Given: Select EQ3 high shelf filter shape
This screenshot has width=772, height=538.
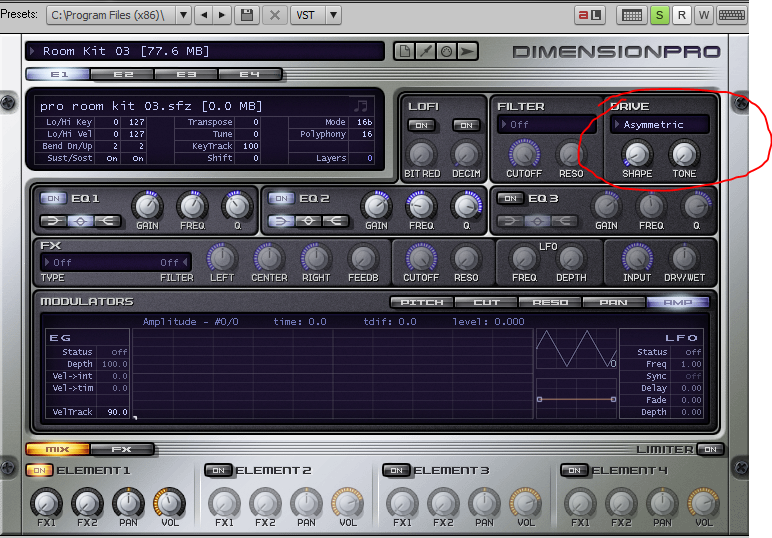Looking at the screenshot, I should (564, 221).
